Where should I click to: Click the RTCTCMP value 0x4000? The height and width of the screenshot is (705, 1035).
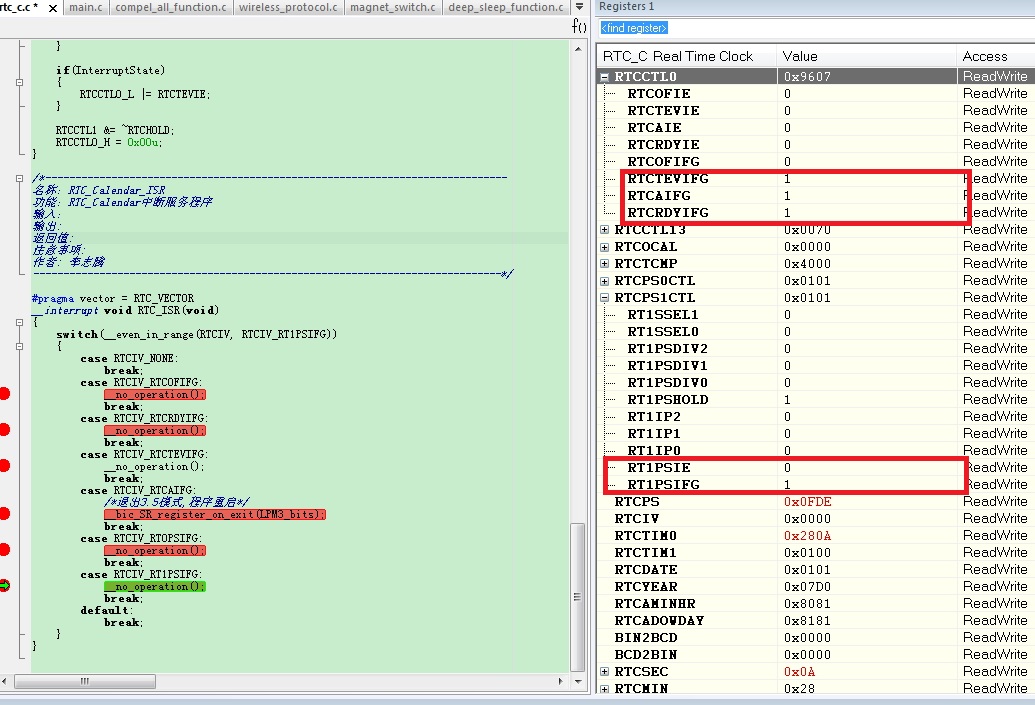(807, 264)
